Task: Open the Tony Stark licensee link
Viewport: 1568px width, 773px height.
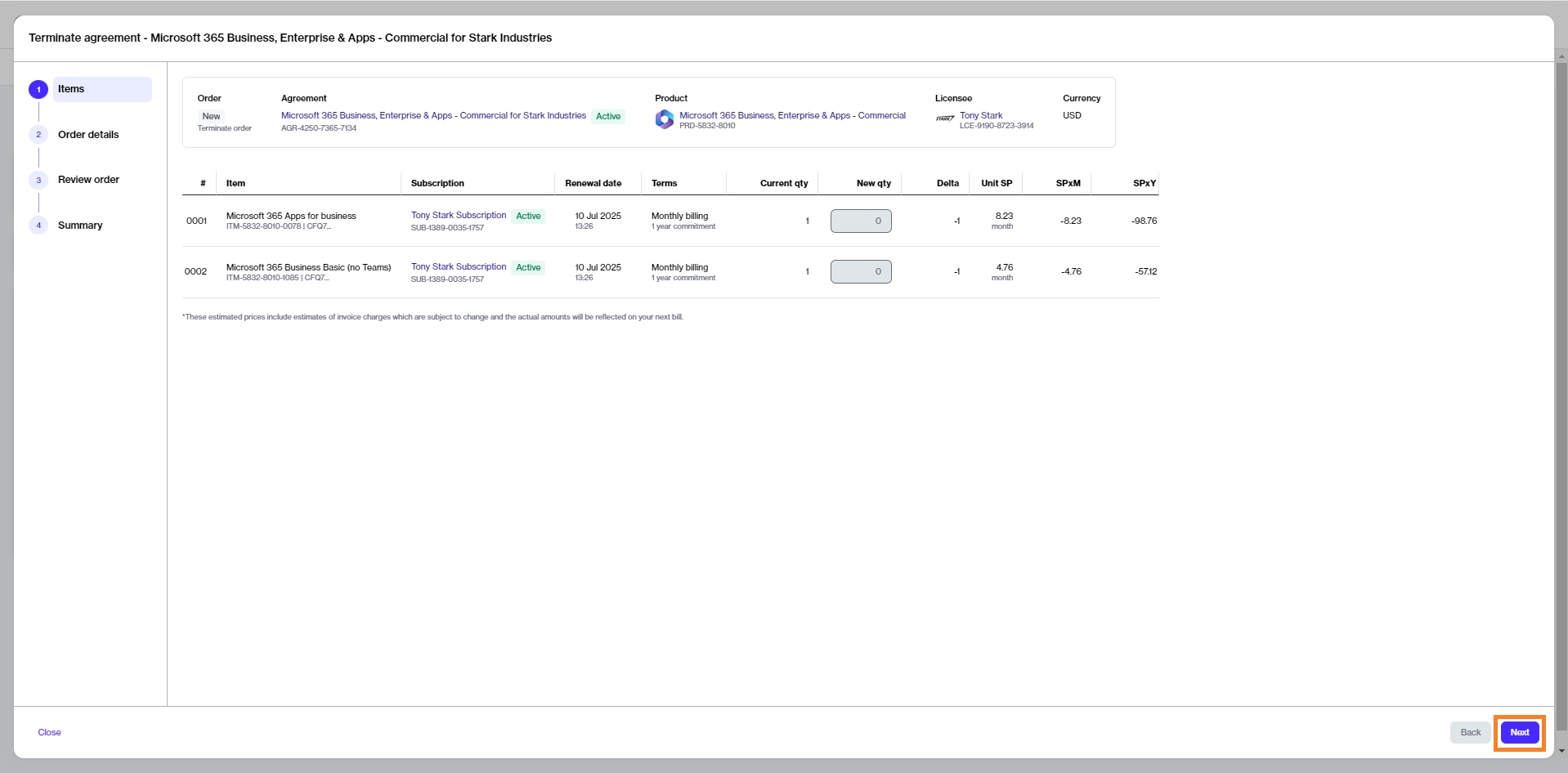Action: click(x=980, y=115)
